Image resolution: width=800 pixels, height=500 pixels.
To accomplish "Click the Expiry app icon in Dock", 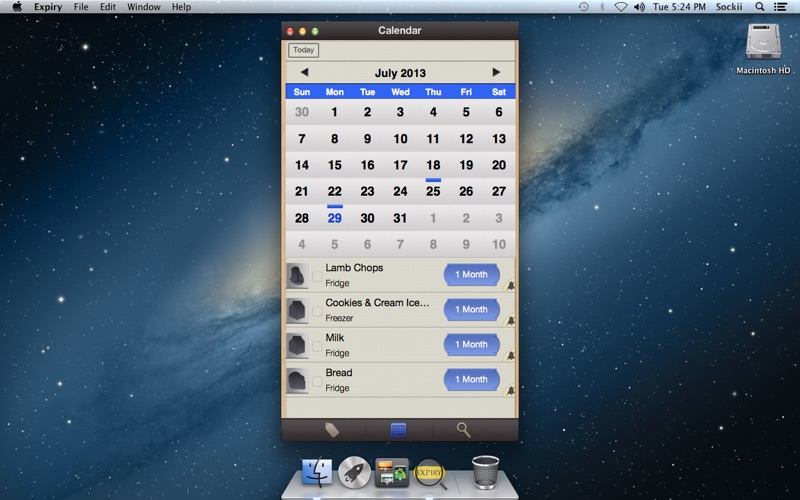I will coord(429,473).
